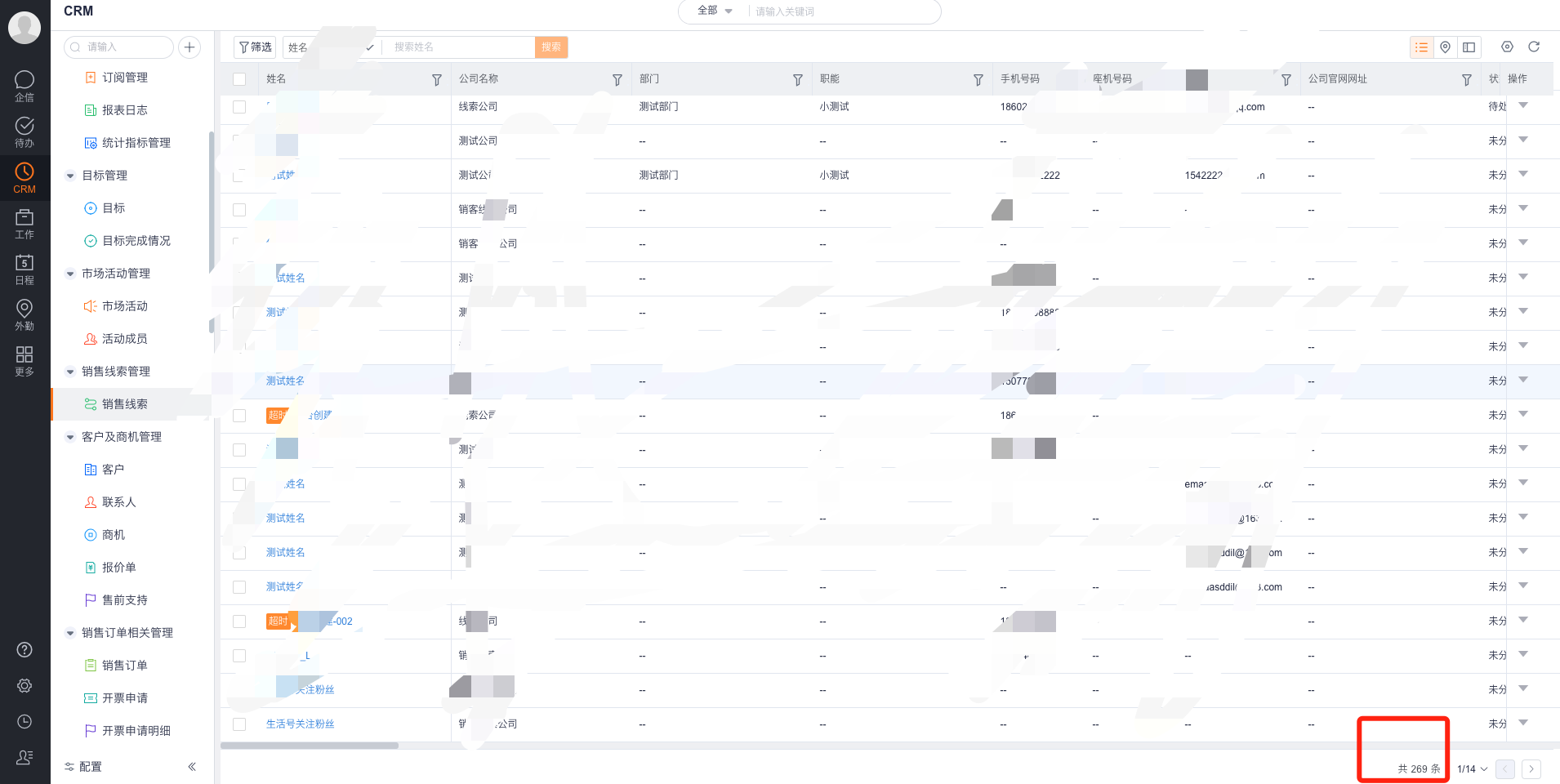
Task: Switch to map view icon
Action: coord(1445,47)
